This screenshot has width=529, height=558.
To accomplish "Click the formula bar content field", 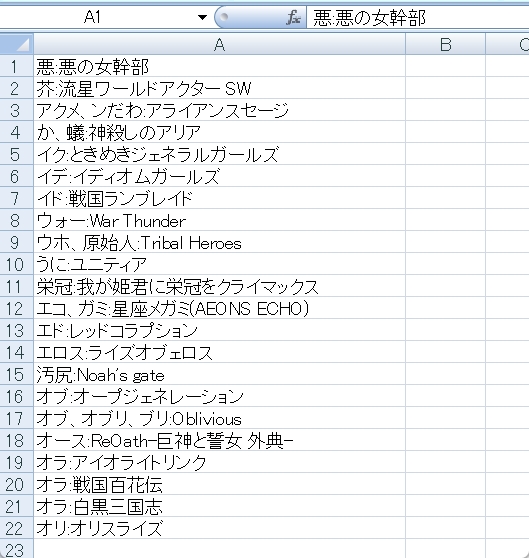I will pyautogui.click(x=418, y=17).
